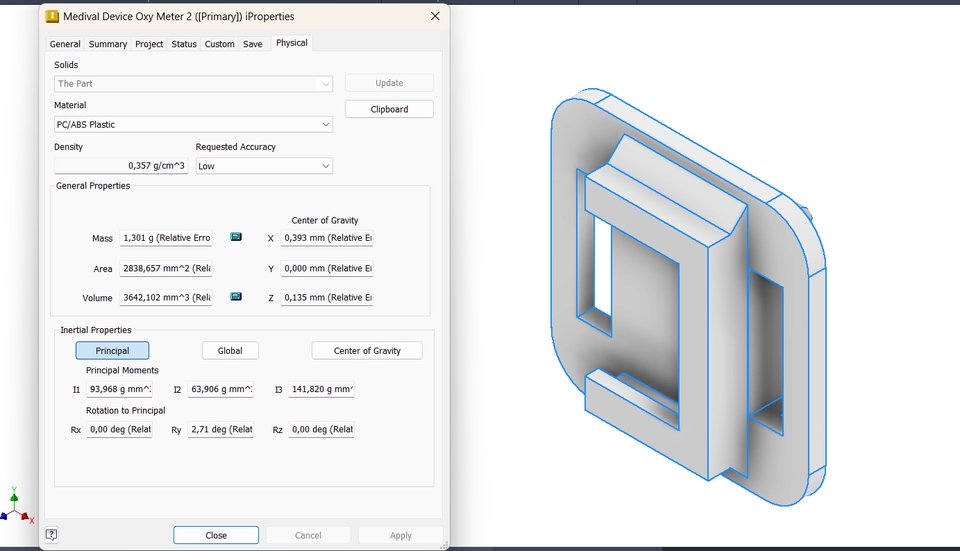Screen dimensions: 960x551
Task: Click the calculator icon next to Volume
Action: coord(236,296)
